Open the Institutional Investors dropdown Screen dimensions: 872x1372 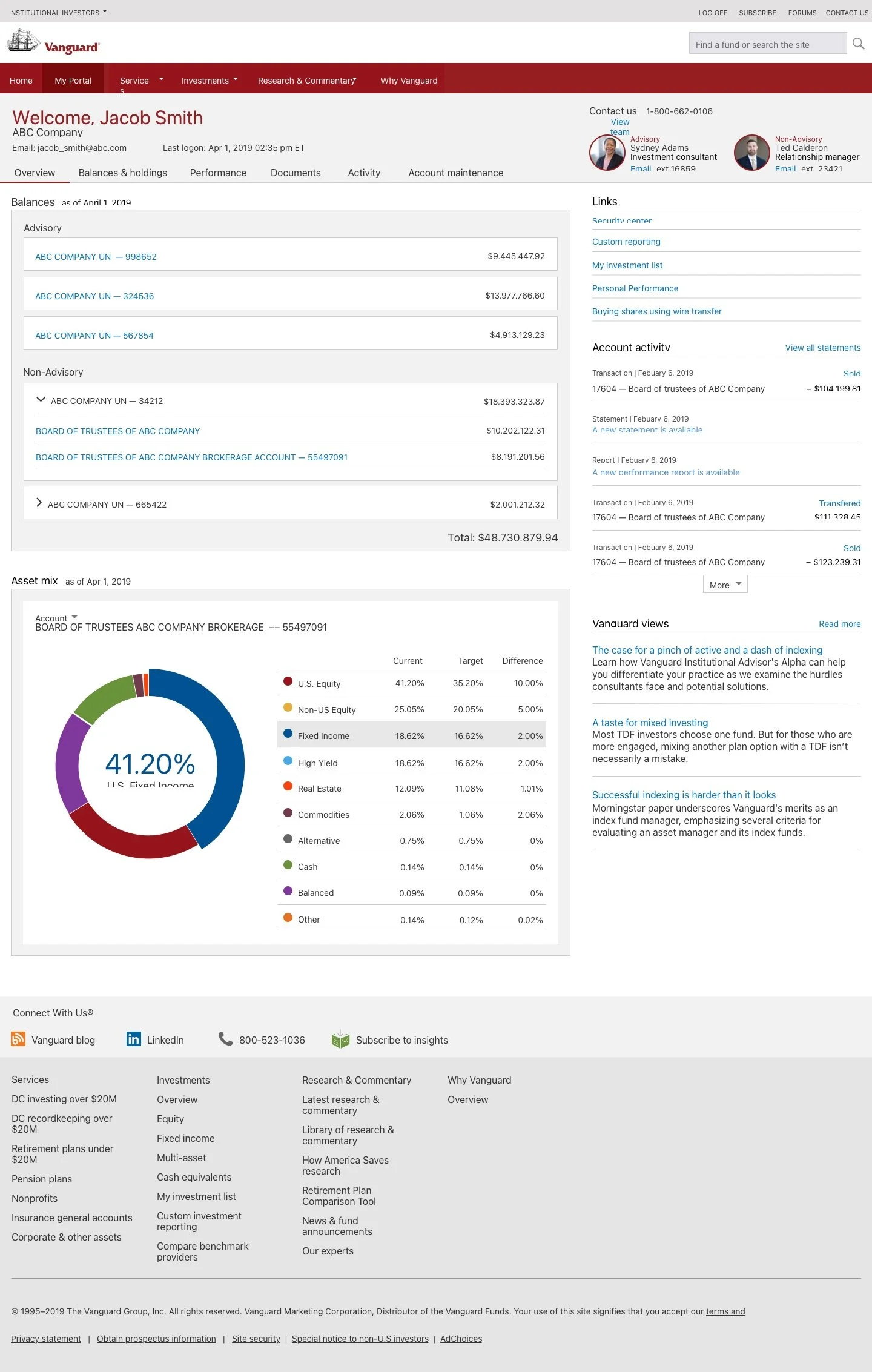(58, 12)
